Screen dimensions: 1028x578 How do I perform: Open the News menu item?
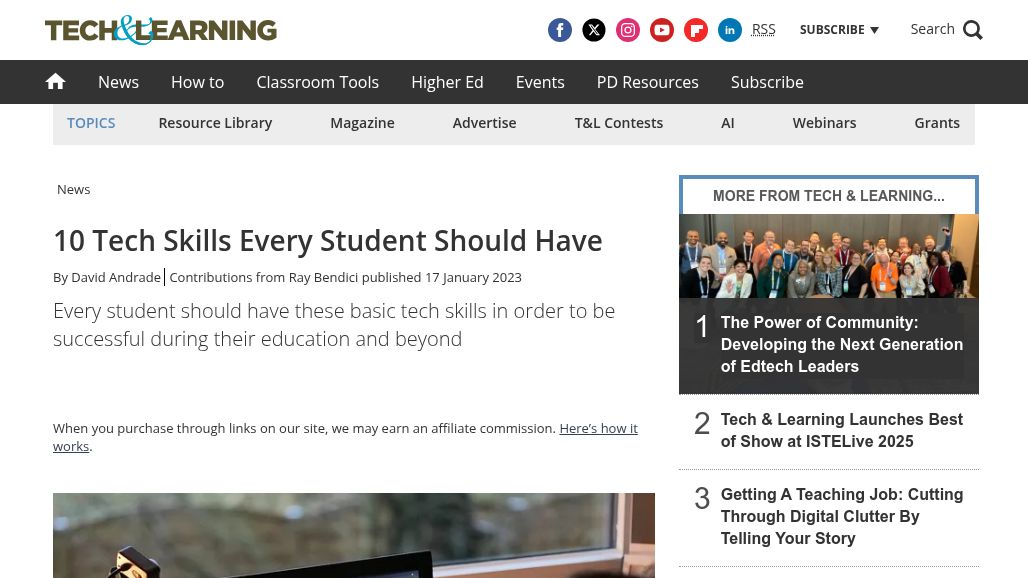point(119,82)
